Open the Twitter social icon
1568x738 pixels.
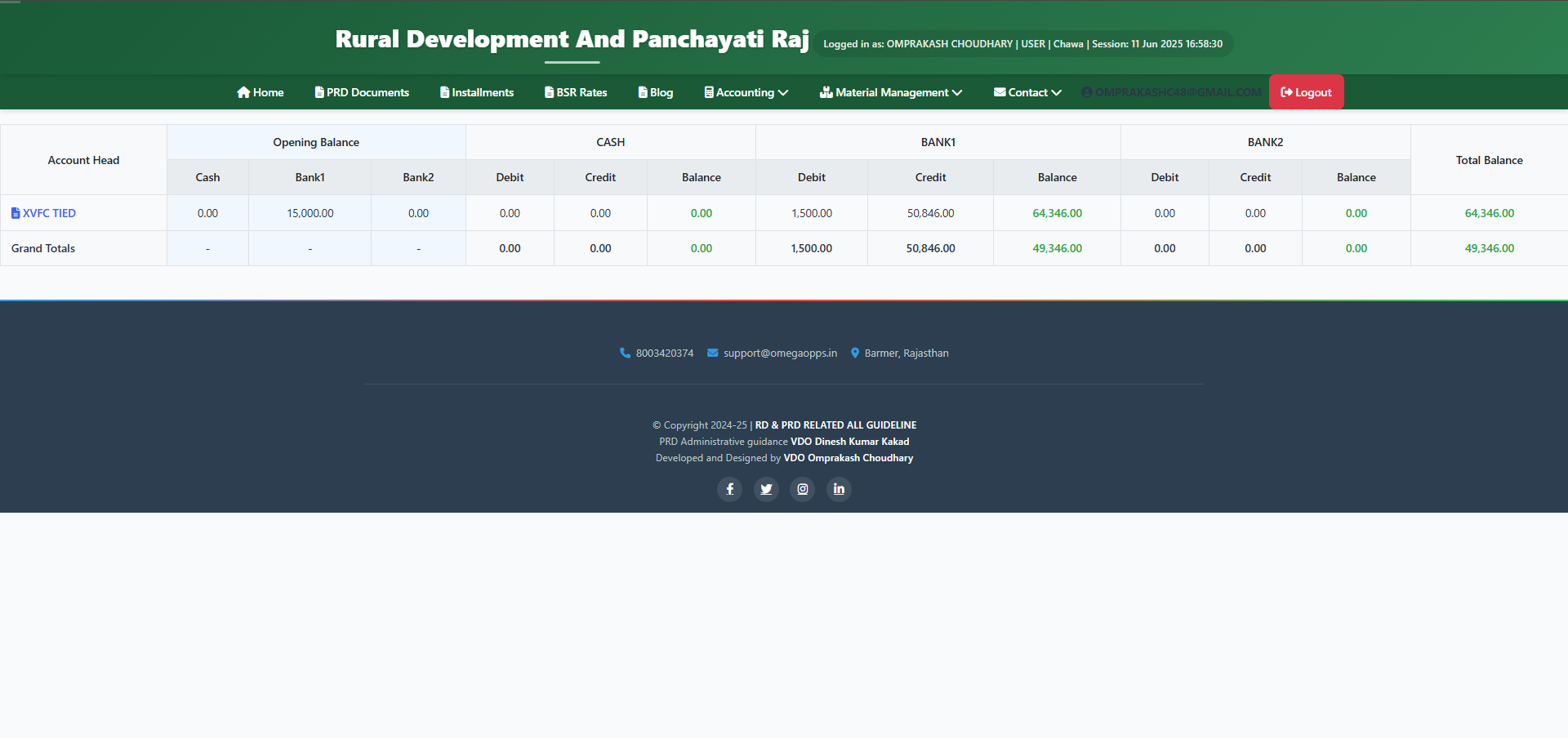(x=766, y=489)
